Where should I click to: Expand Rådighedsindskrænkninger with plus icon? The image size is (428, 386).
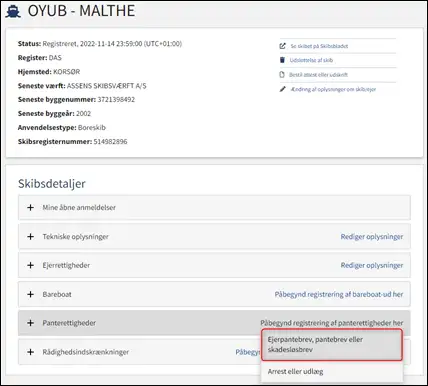30,352
